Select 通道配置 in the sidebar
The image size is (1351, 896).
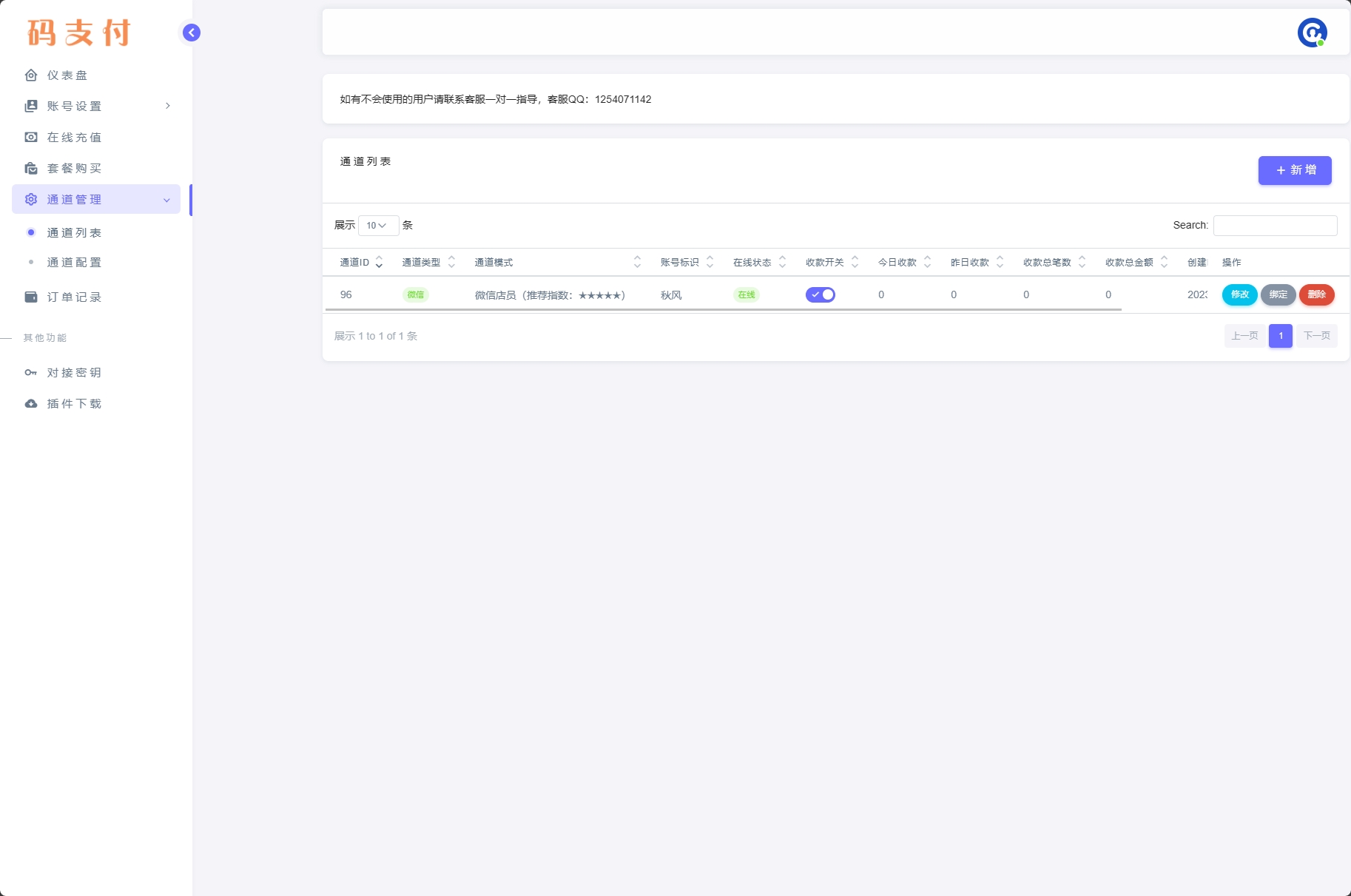point(74,263)
